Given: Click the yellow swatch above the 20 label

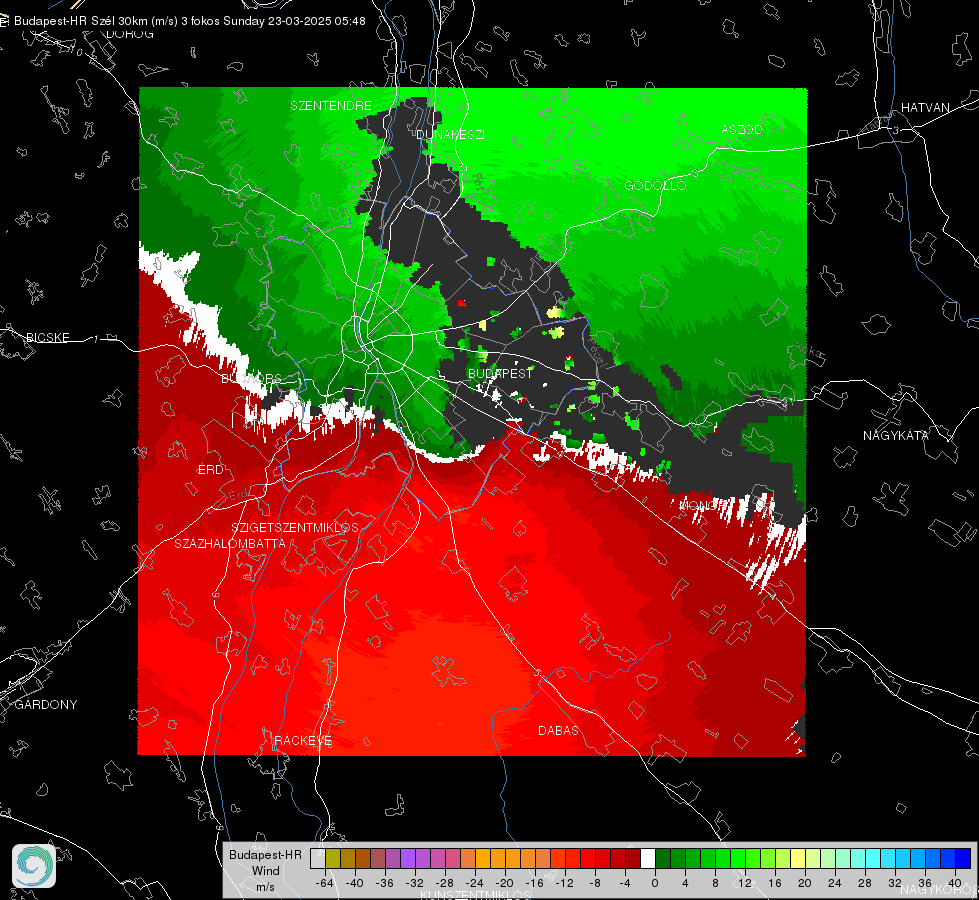Looking at the screenshot, I should pyautogui.click(x=798, y=859).
